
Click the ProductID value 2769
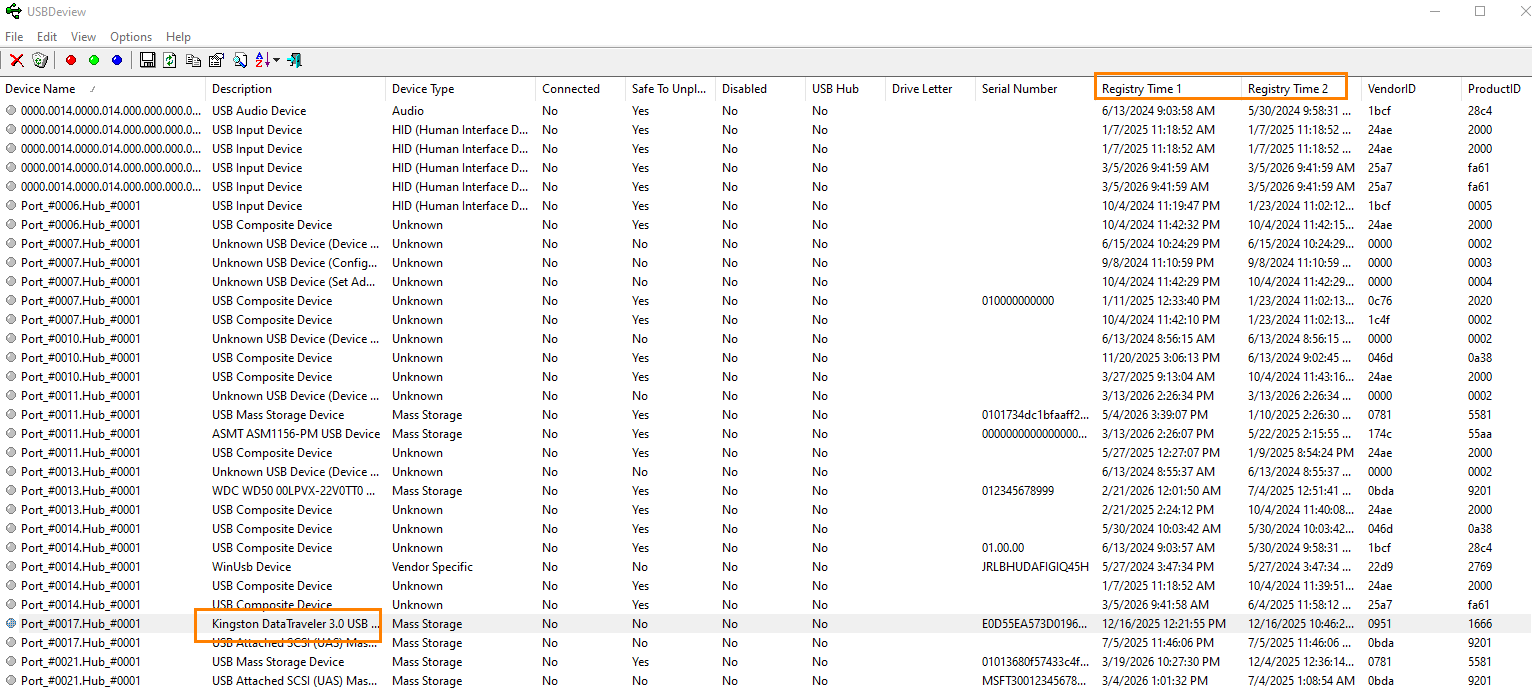pos(1480,567)
